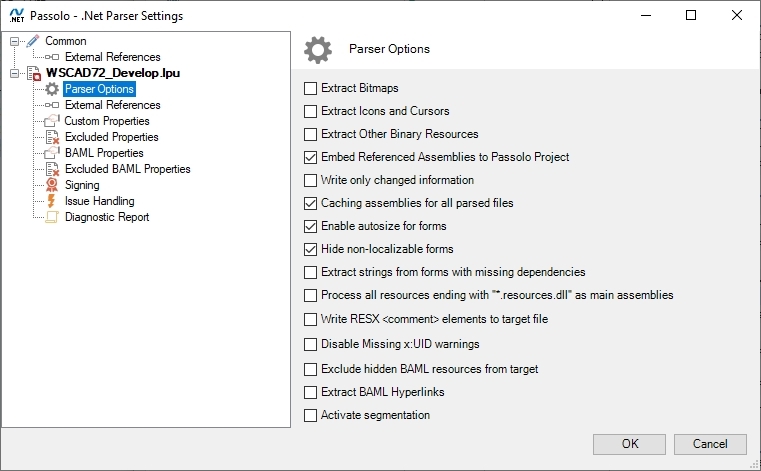
Task: Collapse the Common tree node
Action: point(15,41)
